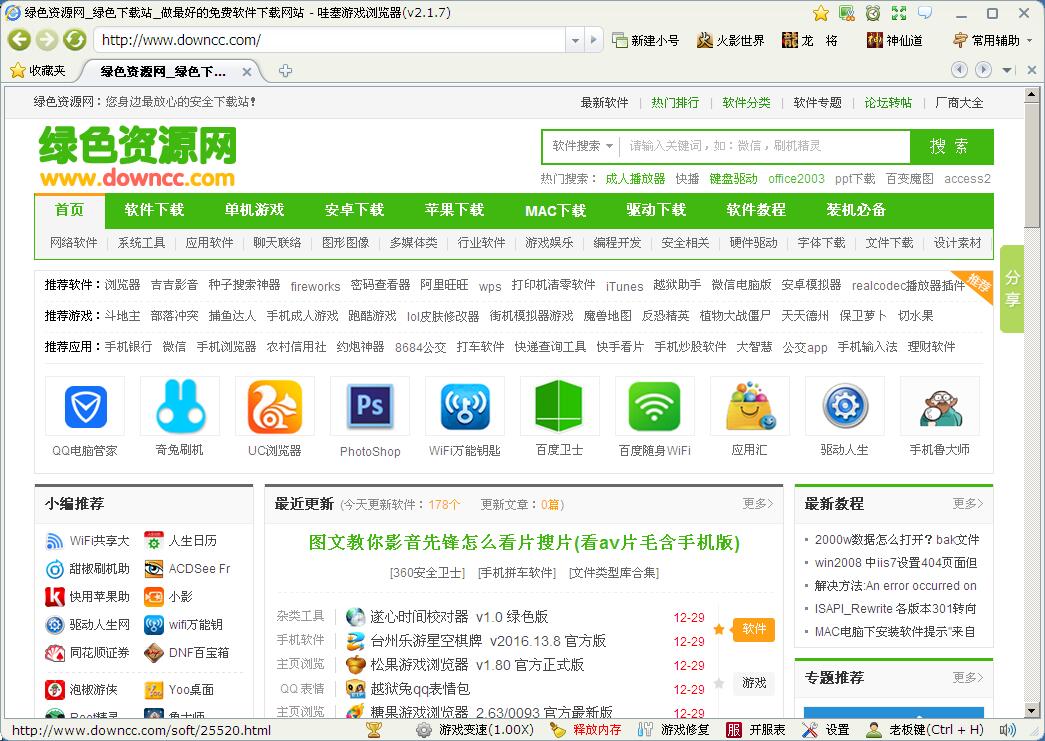Open the 常用辅助 dropdown menu

click(x=996, y=41)
